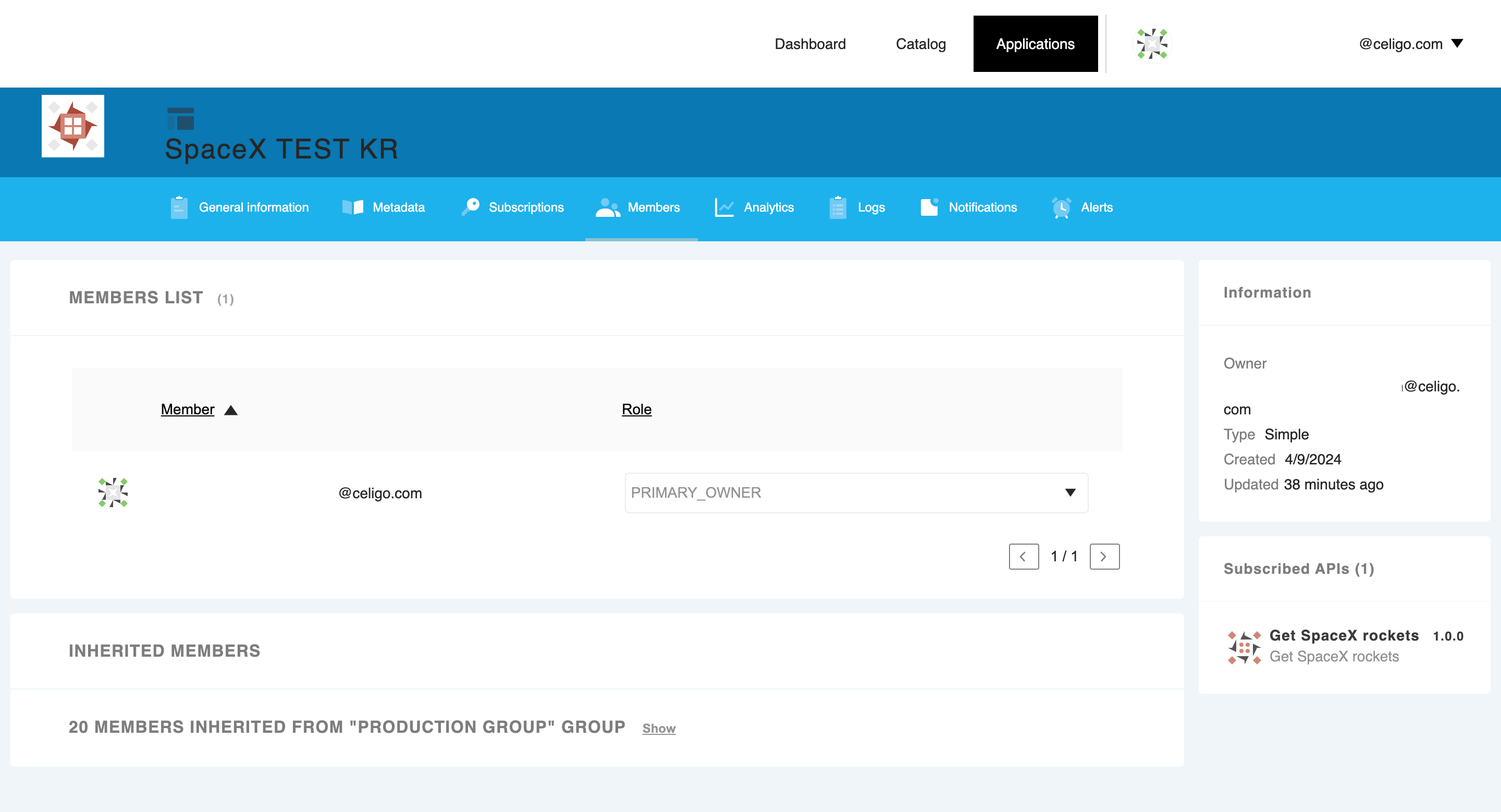The height and width of the screenshot is (812, 1501).
Task: Click the Members people icon
Action: tap(608, 207)
